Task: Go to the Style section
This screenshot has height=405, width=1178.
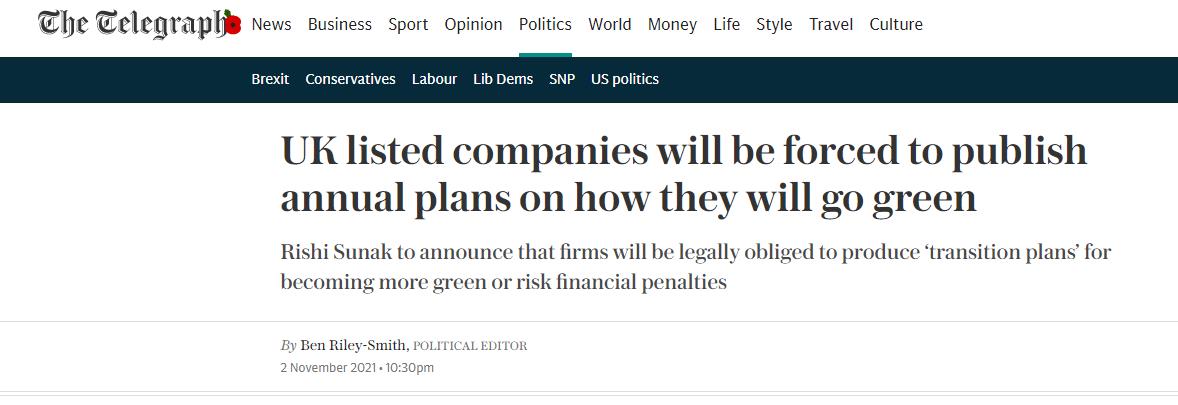Action: [x=775, y=24]
